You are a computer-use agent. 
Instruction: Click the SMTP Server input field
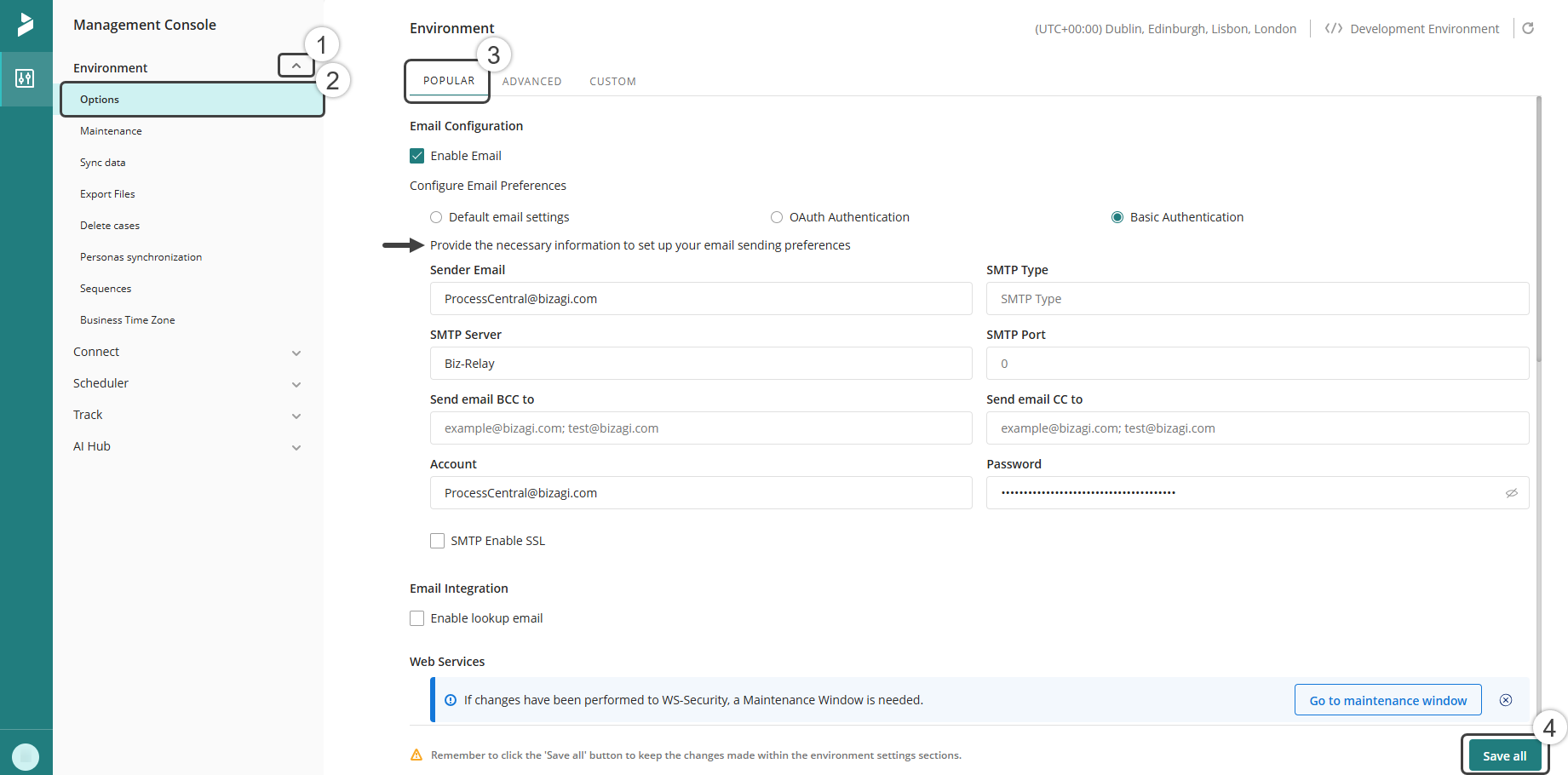click(700, 364)
